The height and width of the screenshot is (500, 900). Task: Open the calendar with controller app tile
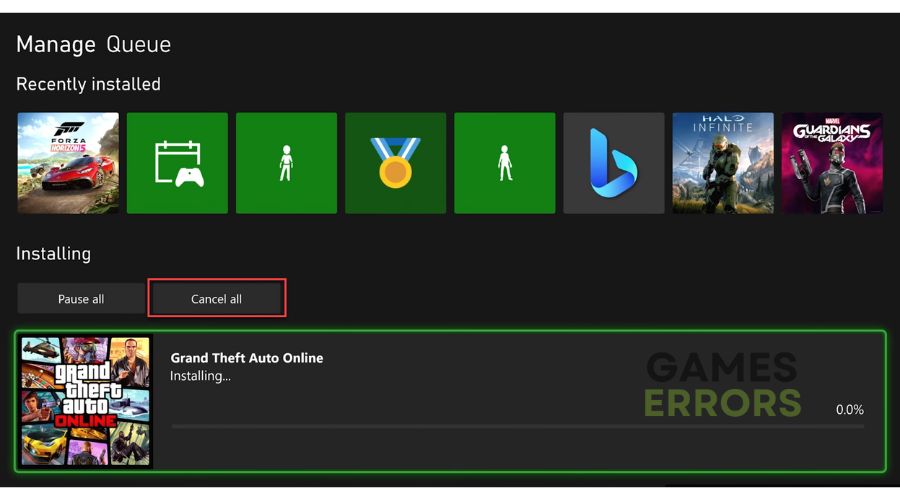point(177,163)
